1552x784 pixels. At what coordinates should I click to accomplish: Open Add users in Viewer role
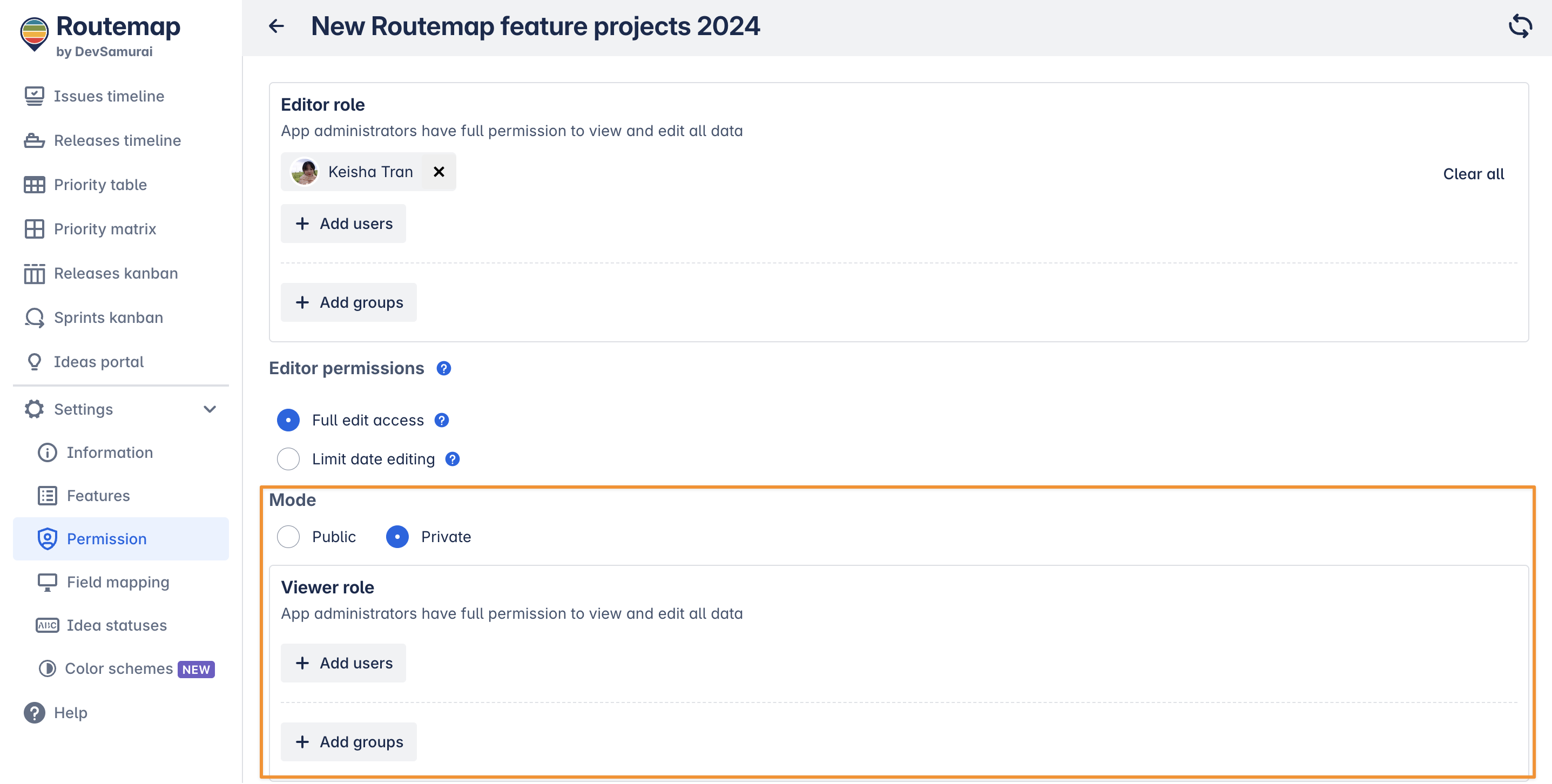click(343, 663)
